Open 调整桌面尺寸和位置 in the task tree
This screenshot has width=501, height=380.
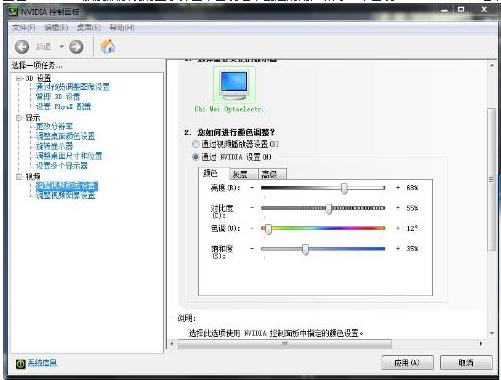coord(69,156)
